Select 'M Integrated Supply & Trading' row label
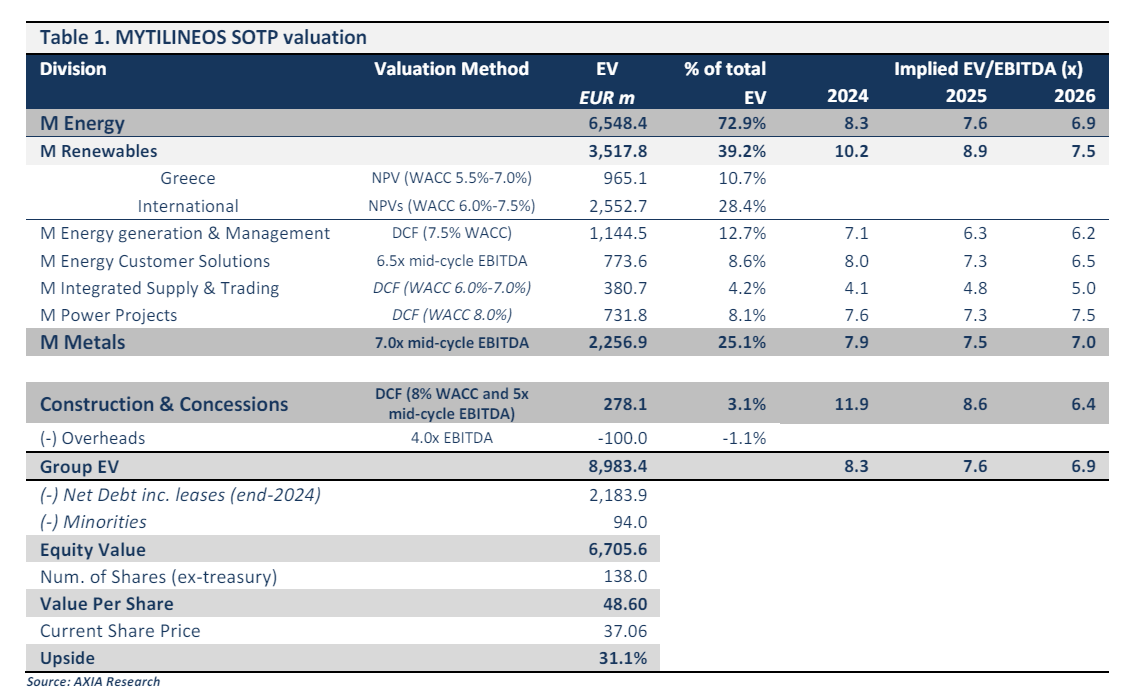This screenshot has height=699, width=1129. point(159,289)
